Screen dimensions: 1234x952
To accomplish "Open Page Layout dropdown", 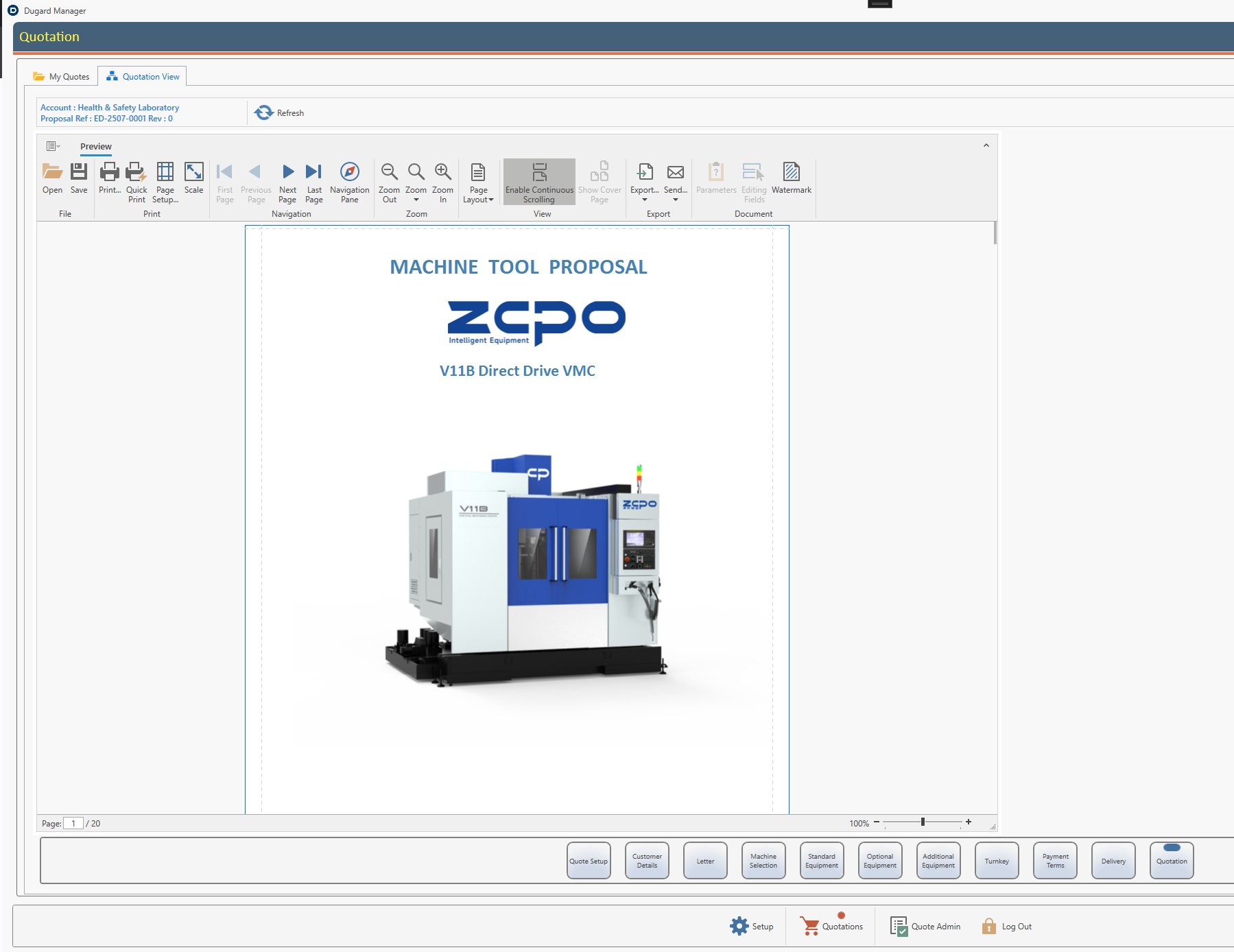I will 479,182.
